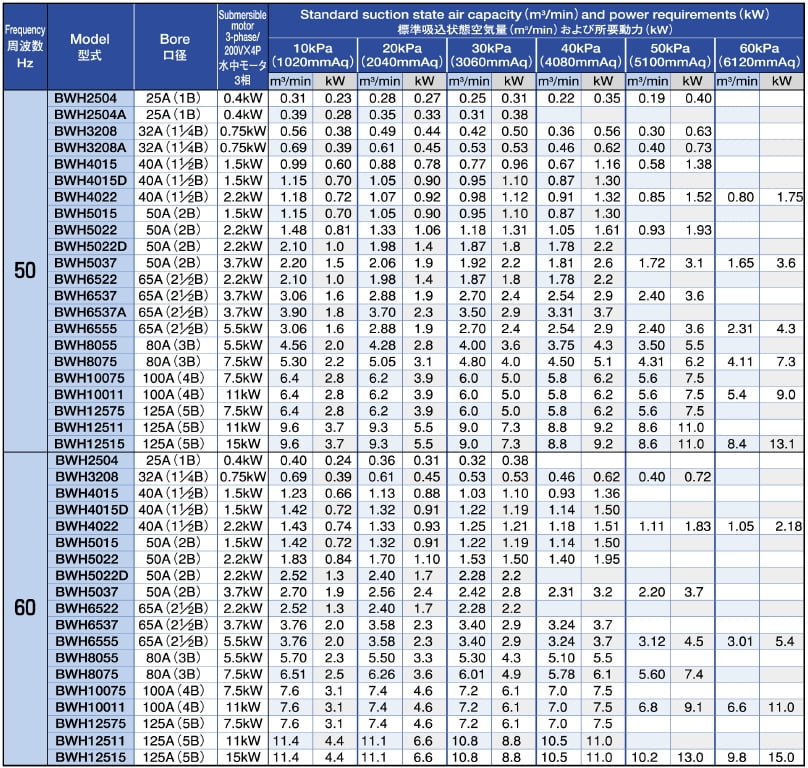Select the "30kPa (3060mmAq)" column header
The width and height of the screenshot is (808, 768).
pos(491,55)
